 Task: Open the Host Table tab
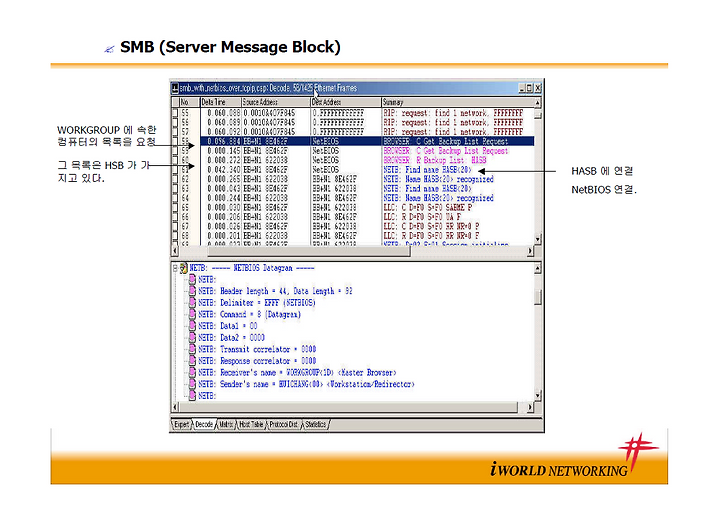pyautogui.click(x=252, y=424)
